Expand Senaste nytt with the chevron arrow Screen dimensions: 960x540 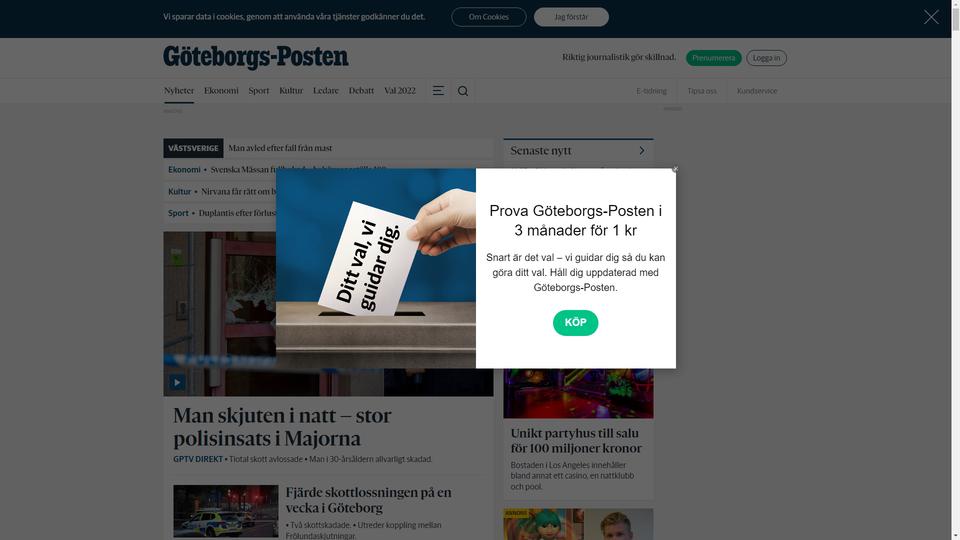(642, 151)
